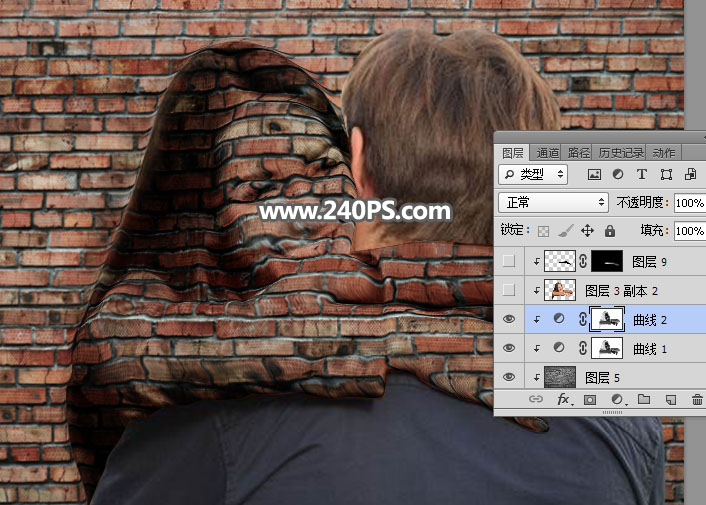Show the hidden 图层 9 layer
This screenshot has width=706, height=505.
tap(509, 261)
